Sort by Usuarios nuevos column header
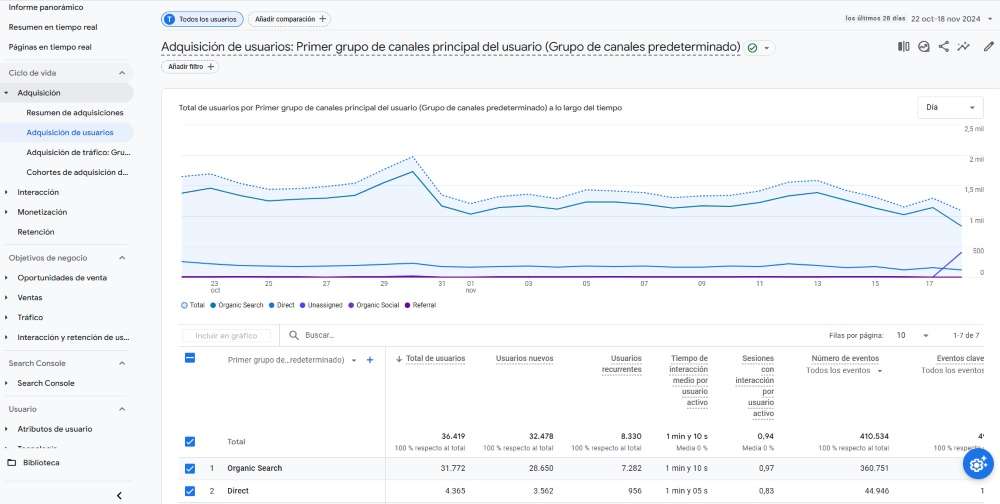Image resolution: width=1000 pixels, height=504 pixels. point(524,359)
